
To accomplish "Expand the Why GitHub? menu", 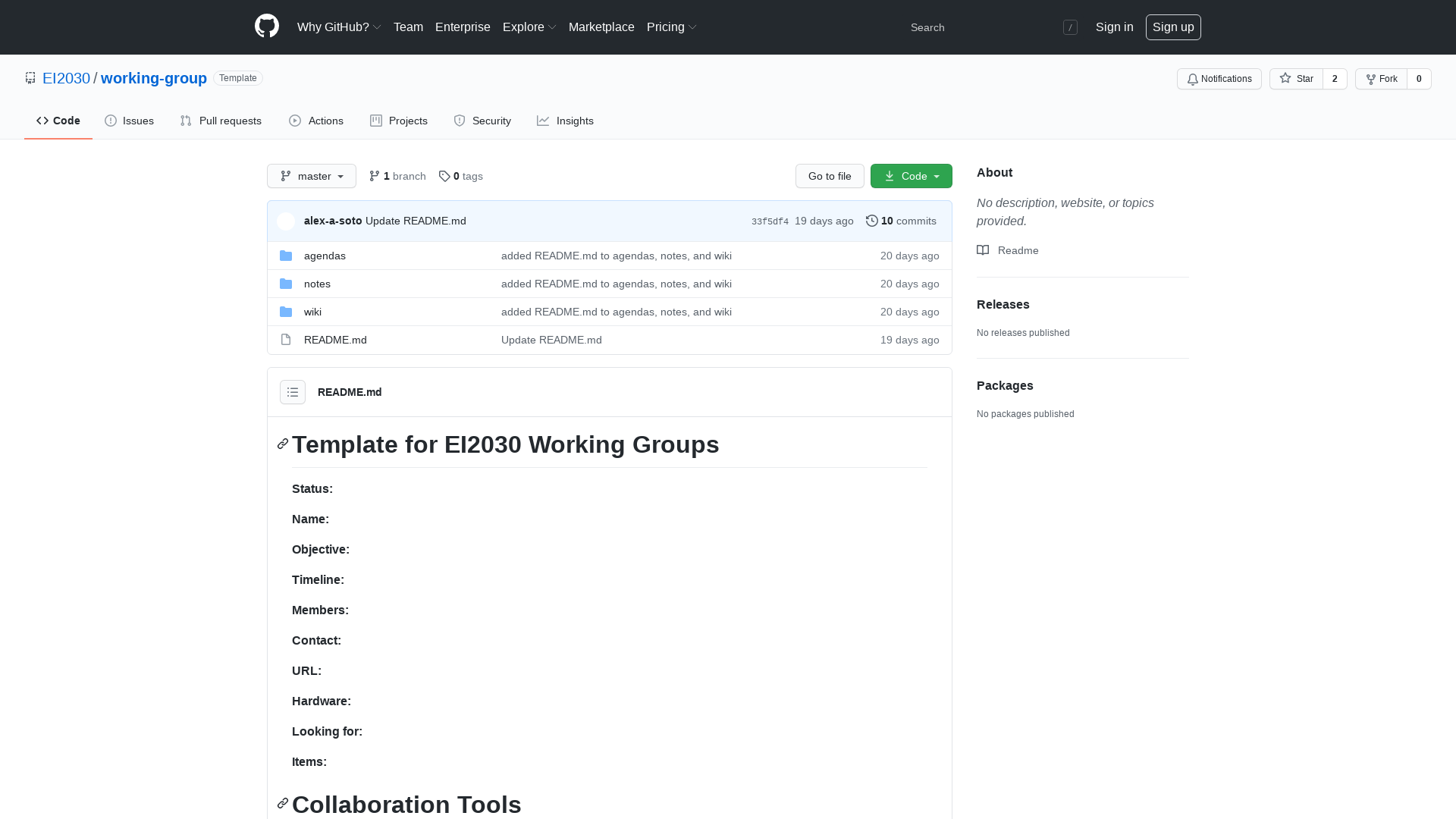I will click(338, 27).
